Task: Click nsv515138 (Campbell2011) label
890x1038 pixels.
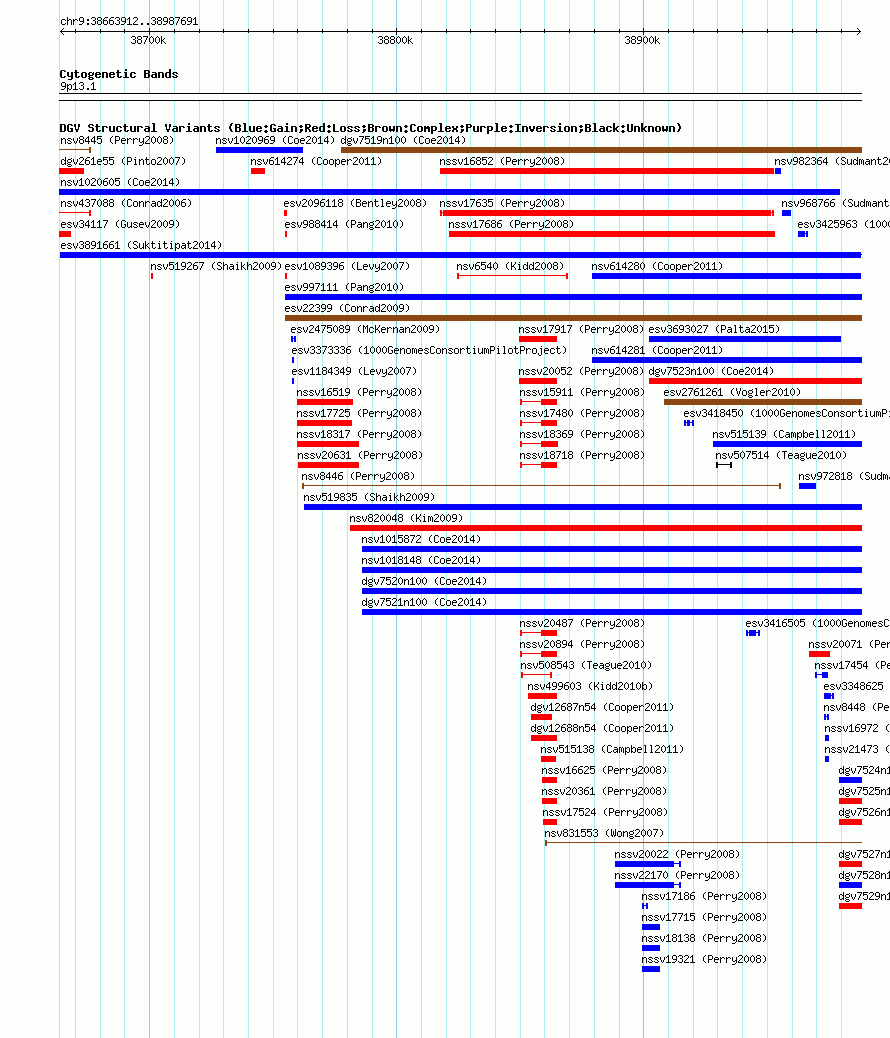Action: coord(612,749)
